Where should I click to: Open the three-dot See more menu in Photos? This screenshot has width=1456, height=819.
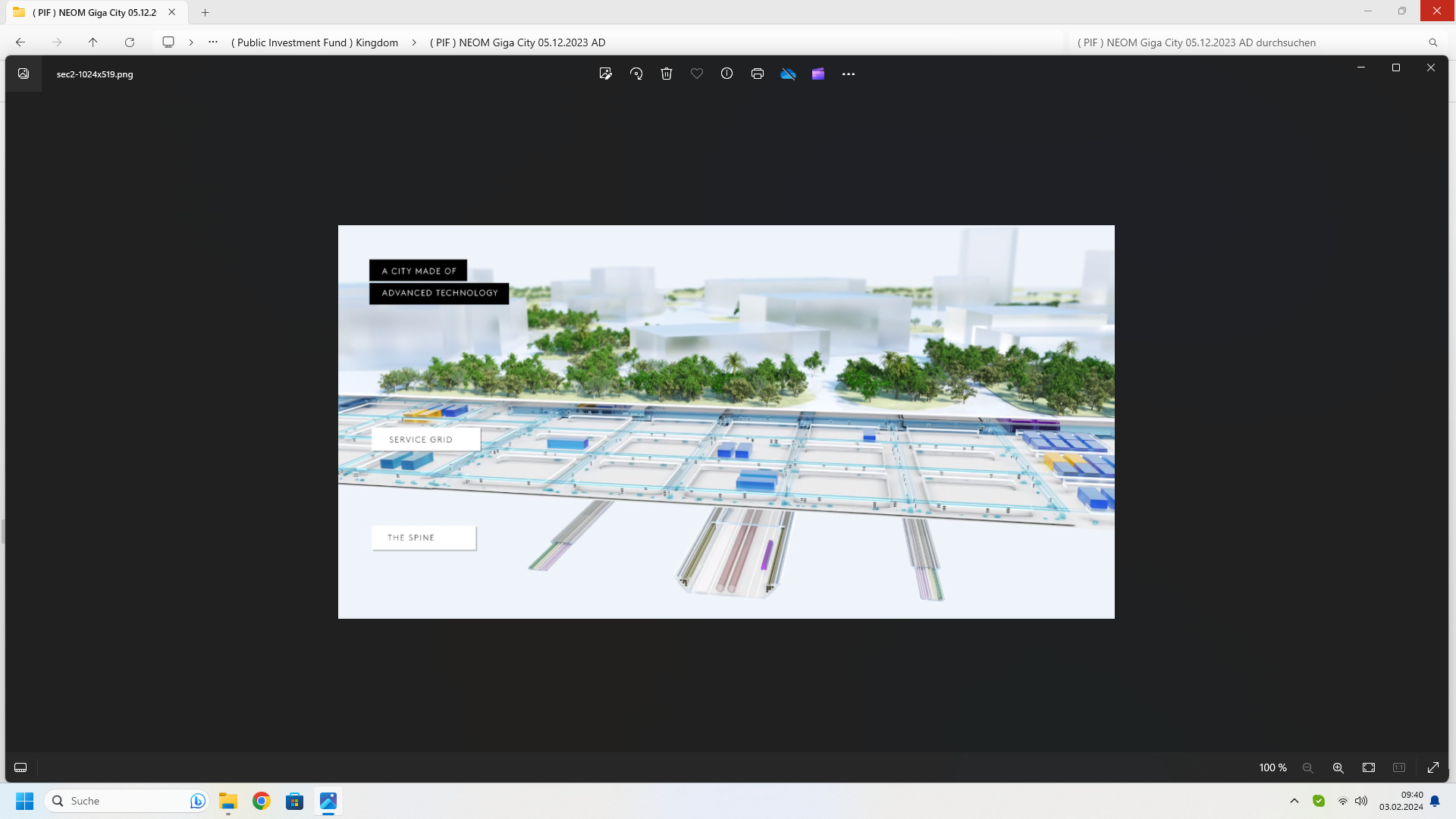tap(849, 74)
